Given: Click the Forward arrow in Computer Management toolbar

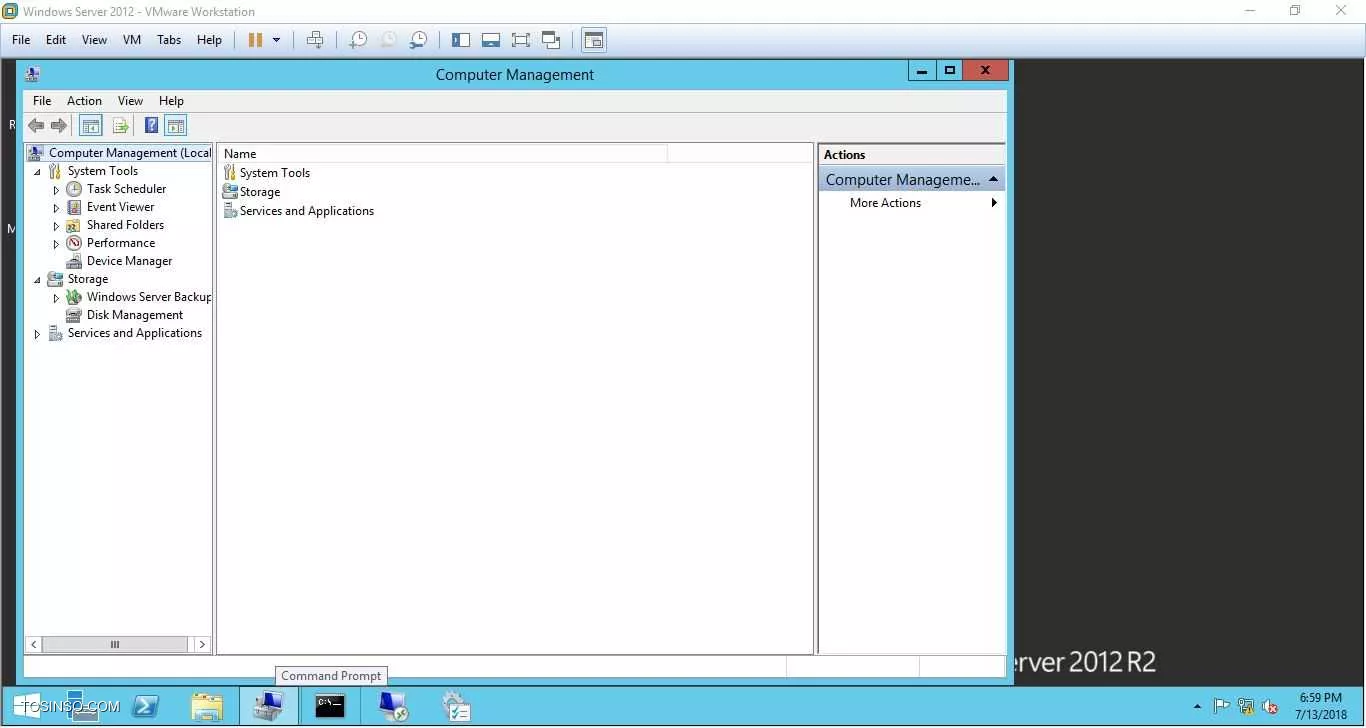Looking at the screenshot, I should click(x=59, y=126).
